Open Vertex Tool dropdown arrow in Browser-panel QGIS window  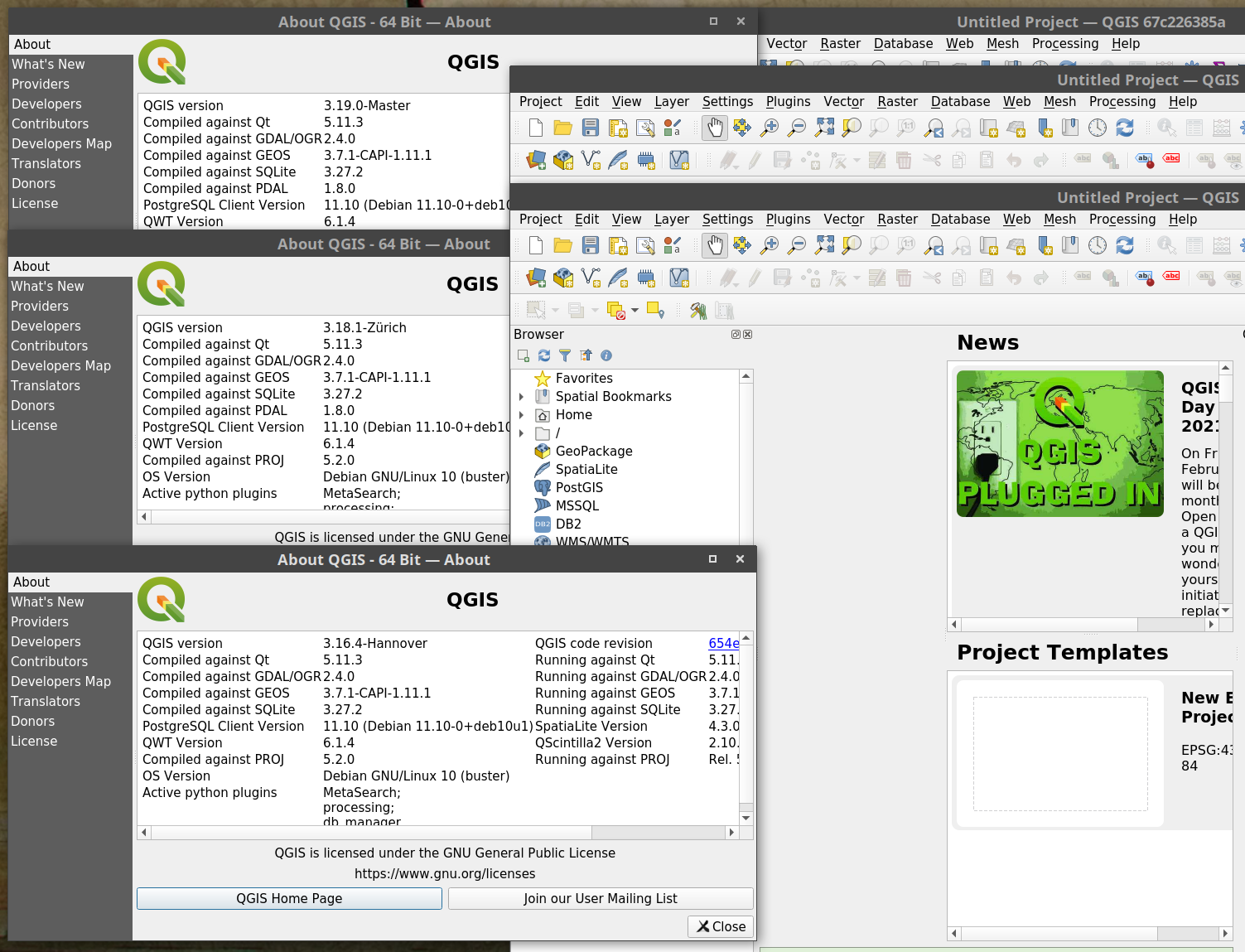(857, 278)
